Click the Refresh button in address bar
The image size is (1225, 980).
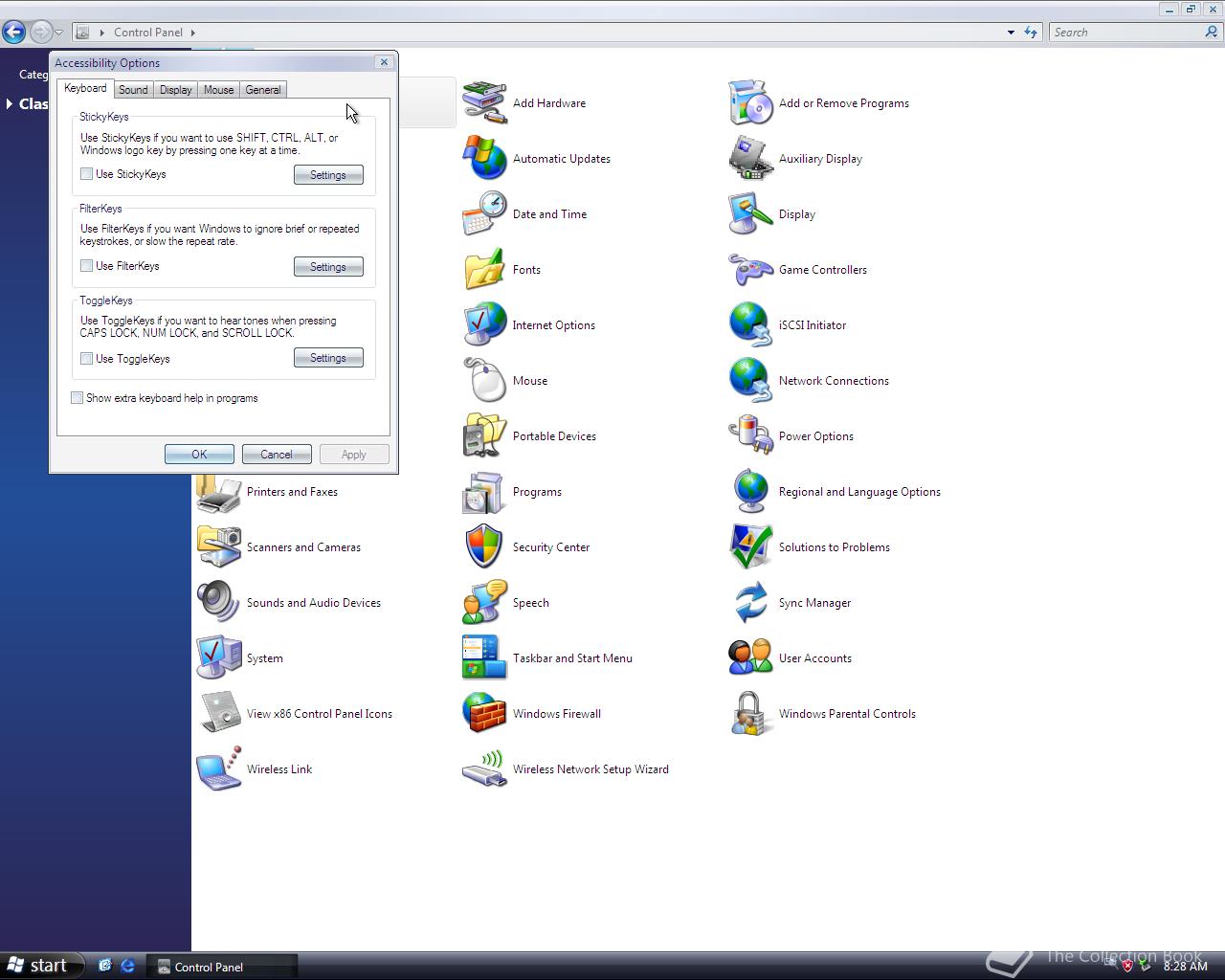(x=1031, y=33)
